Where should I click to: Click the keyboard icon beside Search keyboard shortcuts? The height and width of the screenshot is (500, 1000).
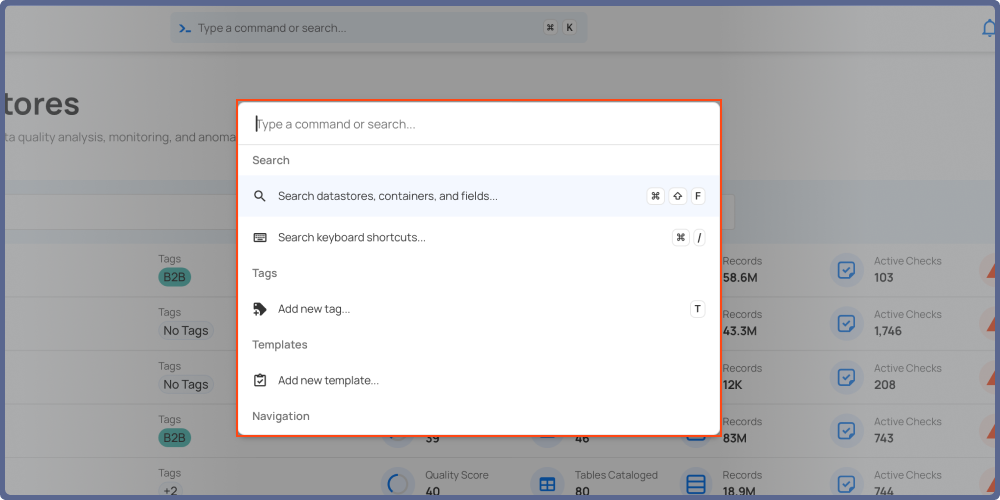click(x=260, y=237)
